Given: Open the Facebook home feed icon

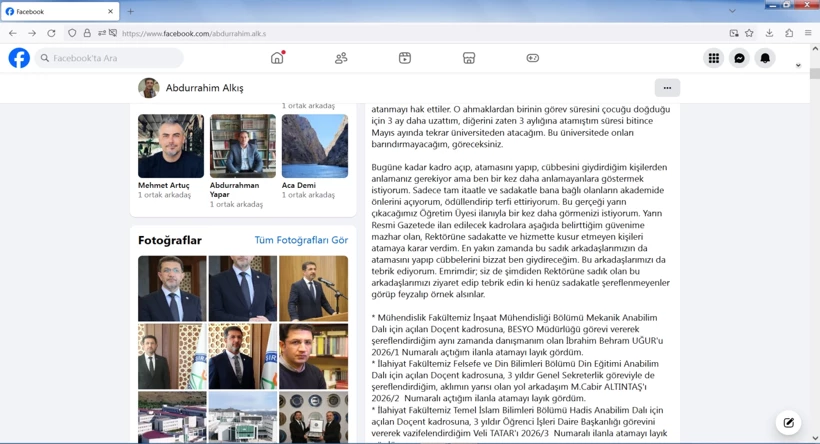Looking at the screenshot, I should coord(277,58).
